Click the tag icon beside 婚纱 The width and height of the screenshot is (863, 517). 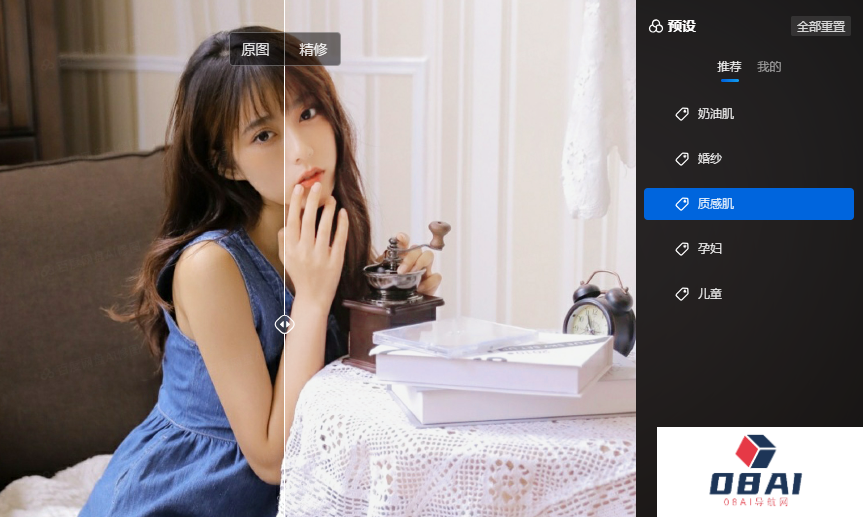coord(682,159)
